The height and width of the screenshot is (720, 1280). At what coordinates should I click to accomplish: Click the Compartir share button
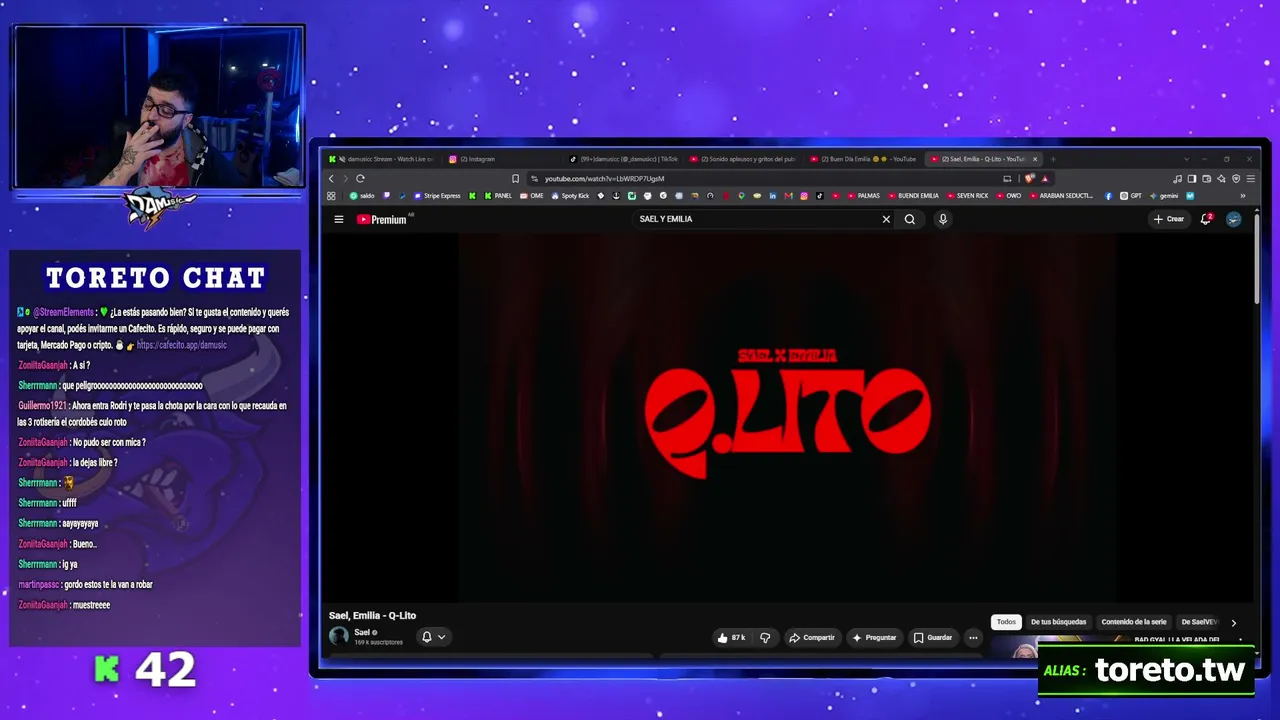click(x=812, y=637)
